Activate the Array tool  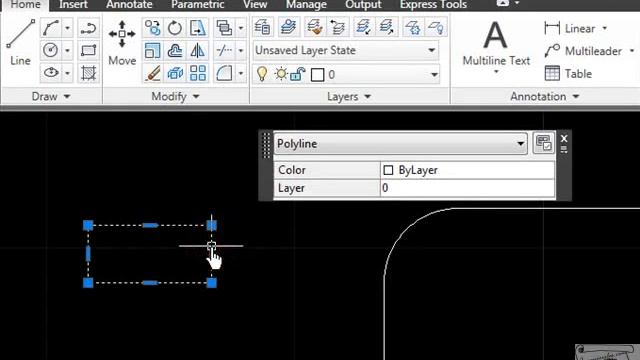(198, 73)
